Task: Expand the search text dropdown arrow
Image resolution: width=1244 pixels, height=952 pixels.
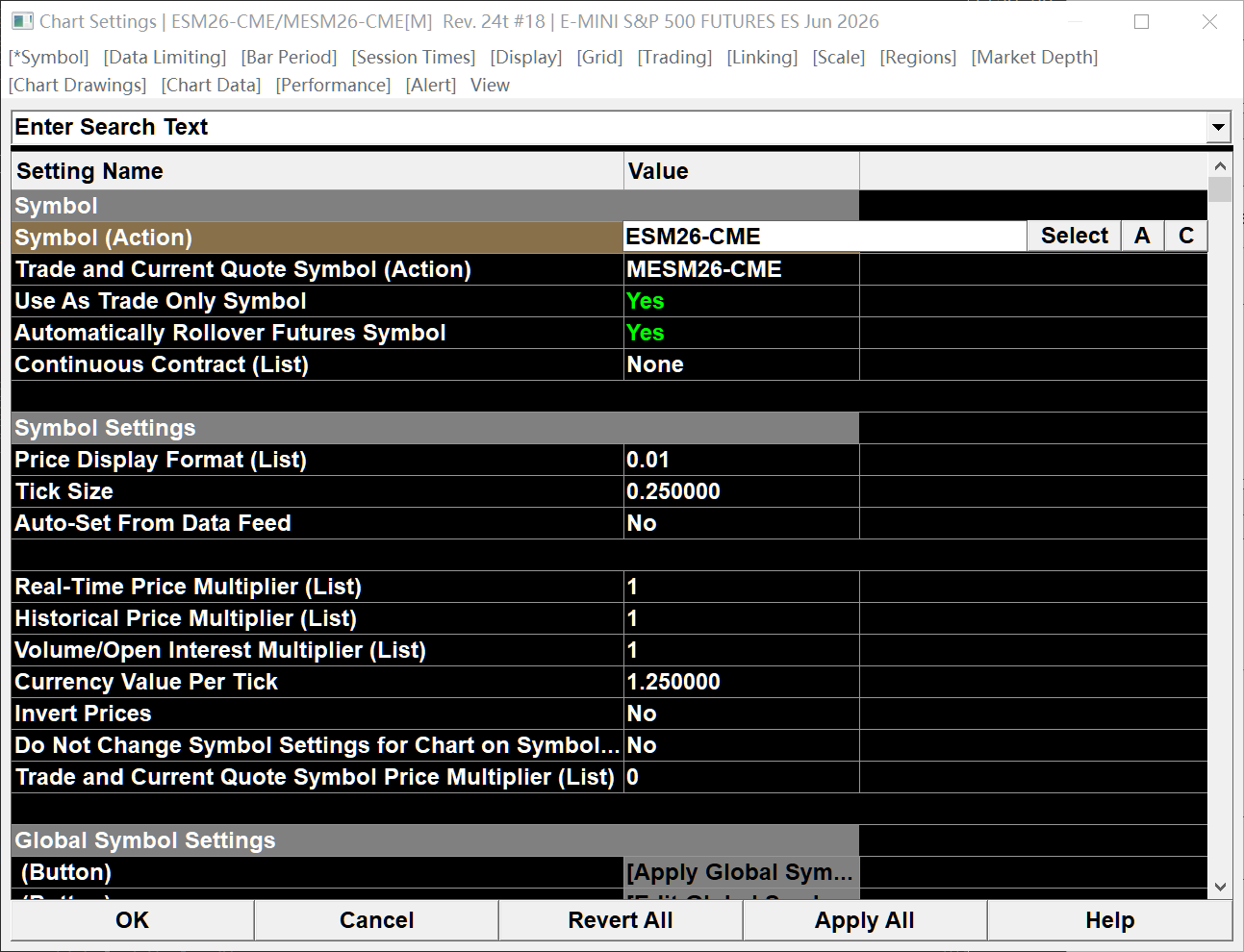Action: pos(1219,127)
